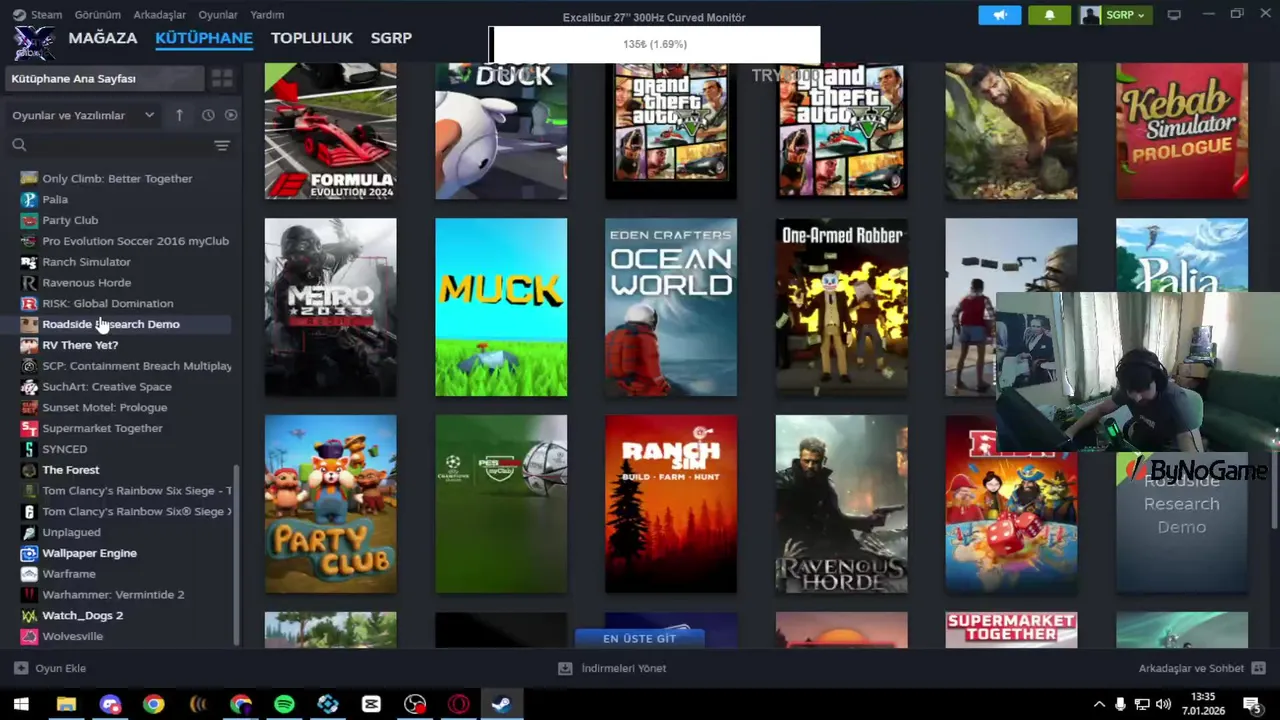Open Friends and Chat icon

(1258, 668)
